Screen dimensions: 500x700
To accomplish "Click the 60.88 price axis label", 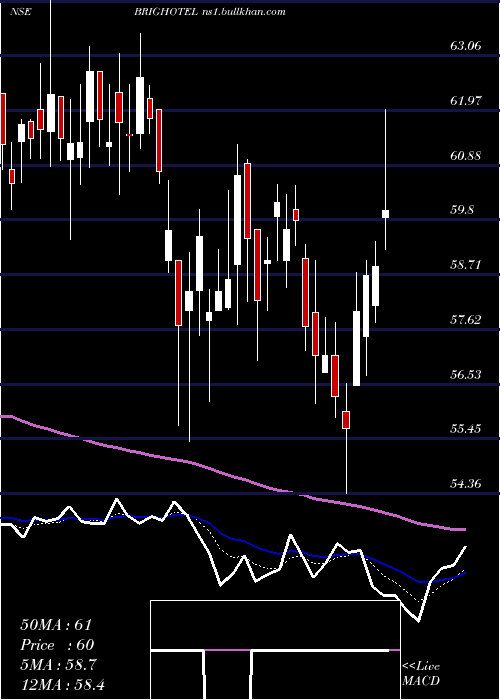I will 465,156.
